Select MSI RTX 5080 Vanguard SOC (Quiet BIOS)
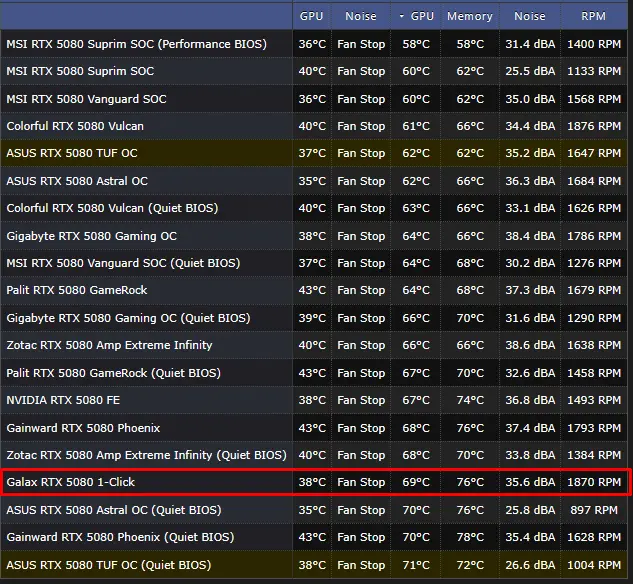Image resolution: width=633 pixels, height=584 pixels. (123, 263)
